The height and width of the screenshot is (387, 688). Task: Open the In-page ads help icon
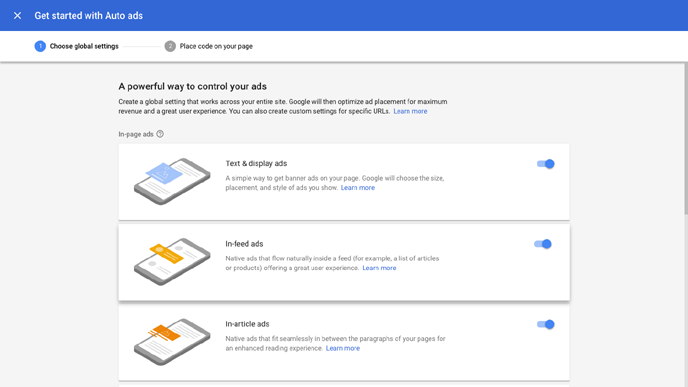160,134
